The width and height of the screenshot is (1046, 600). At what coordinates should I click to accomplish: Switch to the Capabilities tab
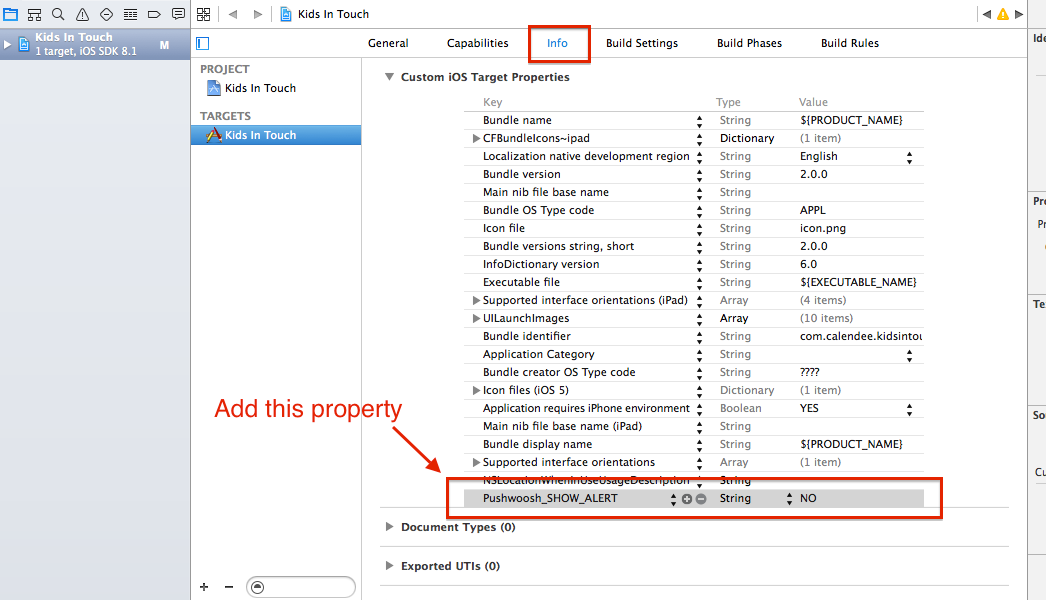478,43
